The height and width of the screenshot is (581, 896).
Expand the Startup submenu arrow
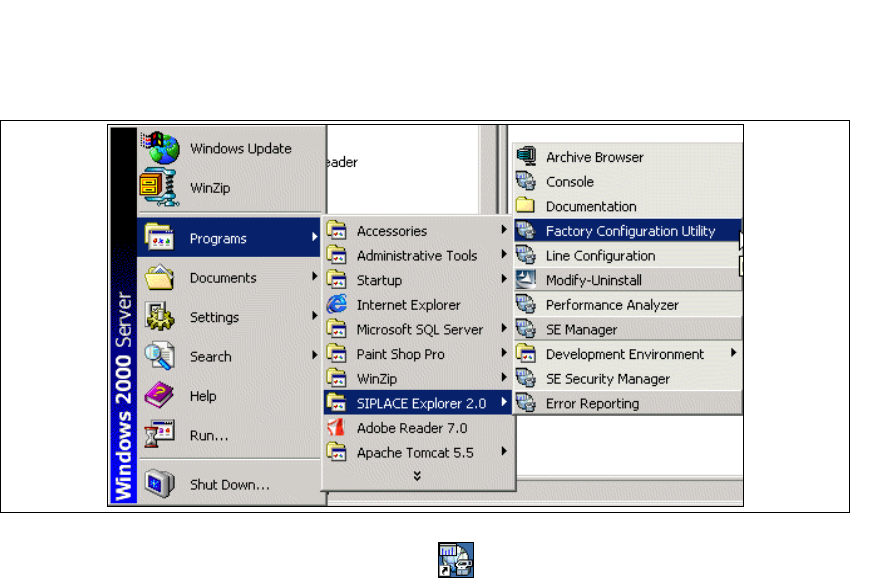click(503, 278)
